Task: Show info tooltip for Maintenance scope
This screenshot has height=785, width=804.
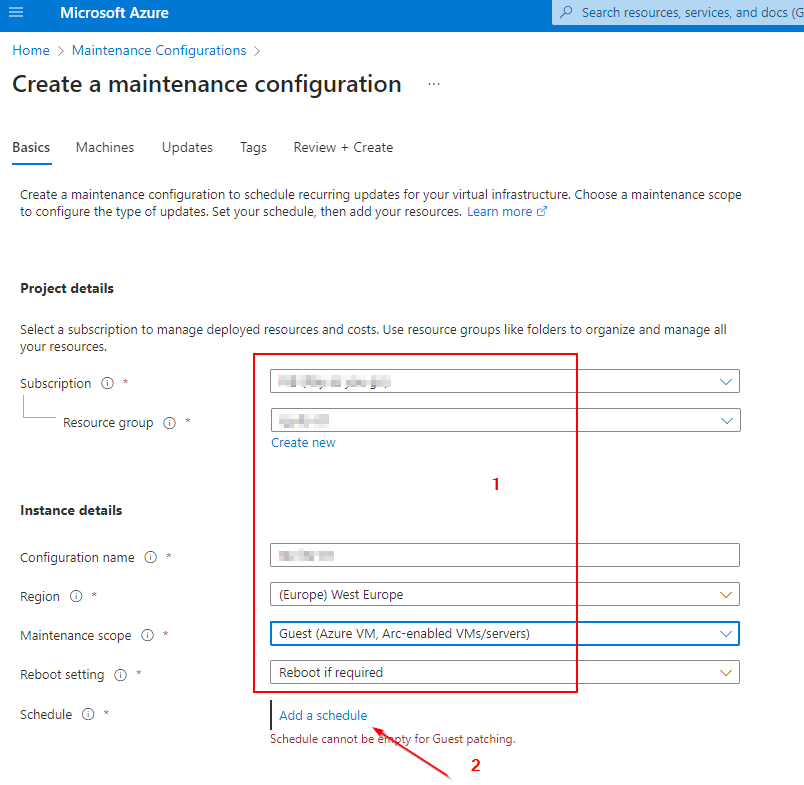Action: [x=147, y=635]
